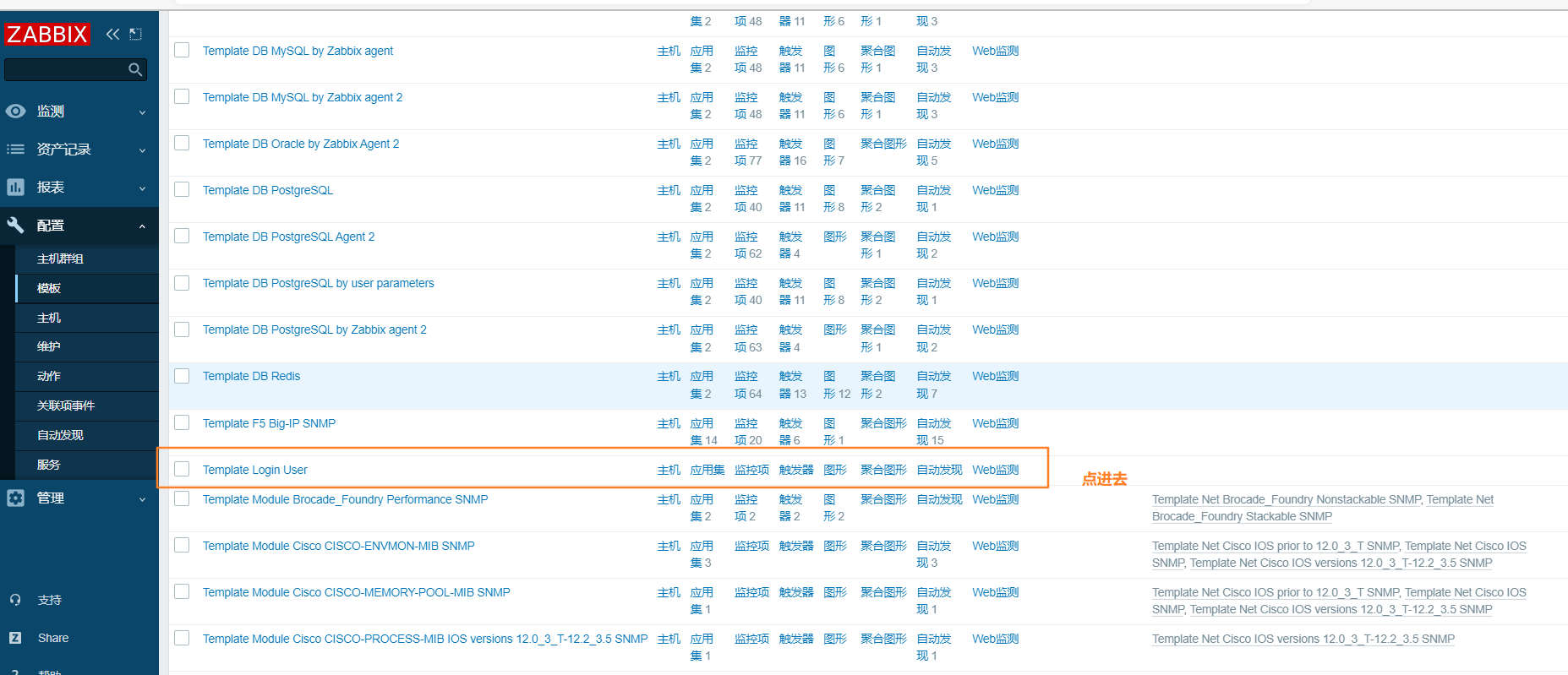Image resolution: width=1568 pixels, height=675 pixels.
Task: Click the bar chart icon for 报表
Action: pyautogui.click(x=15, y=187)
